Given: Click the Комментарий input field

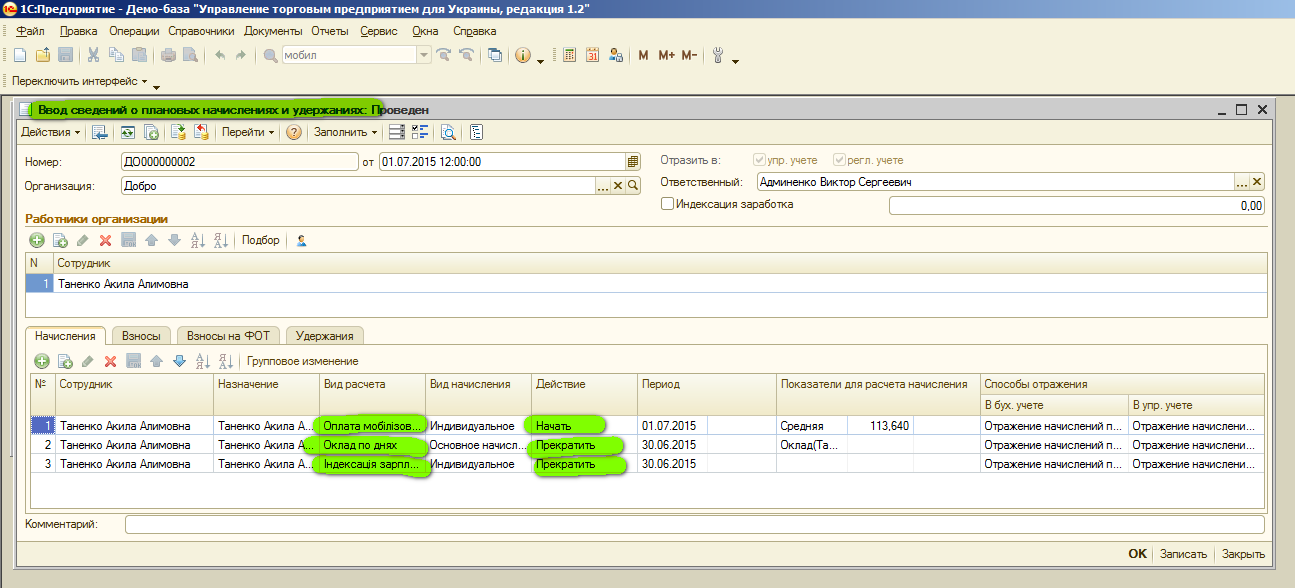Looking at the screenshot, I should coord(694,524).
